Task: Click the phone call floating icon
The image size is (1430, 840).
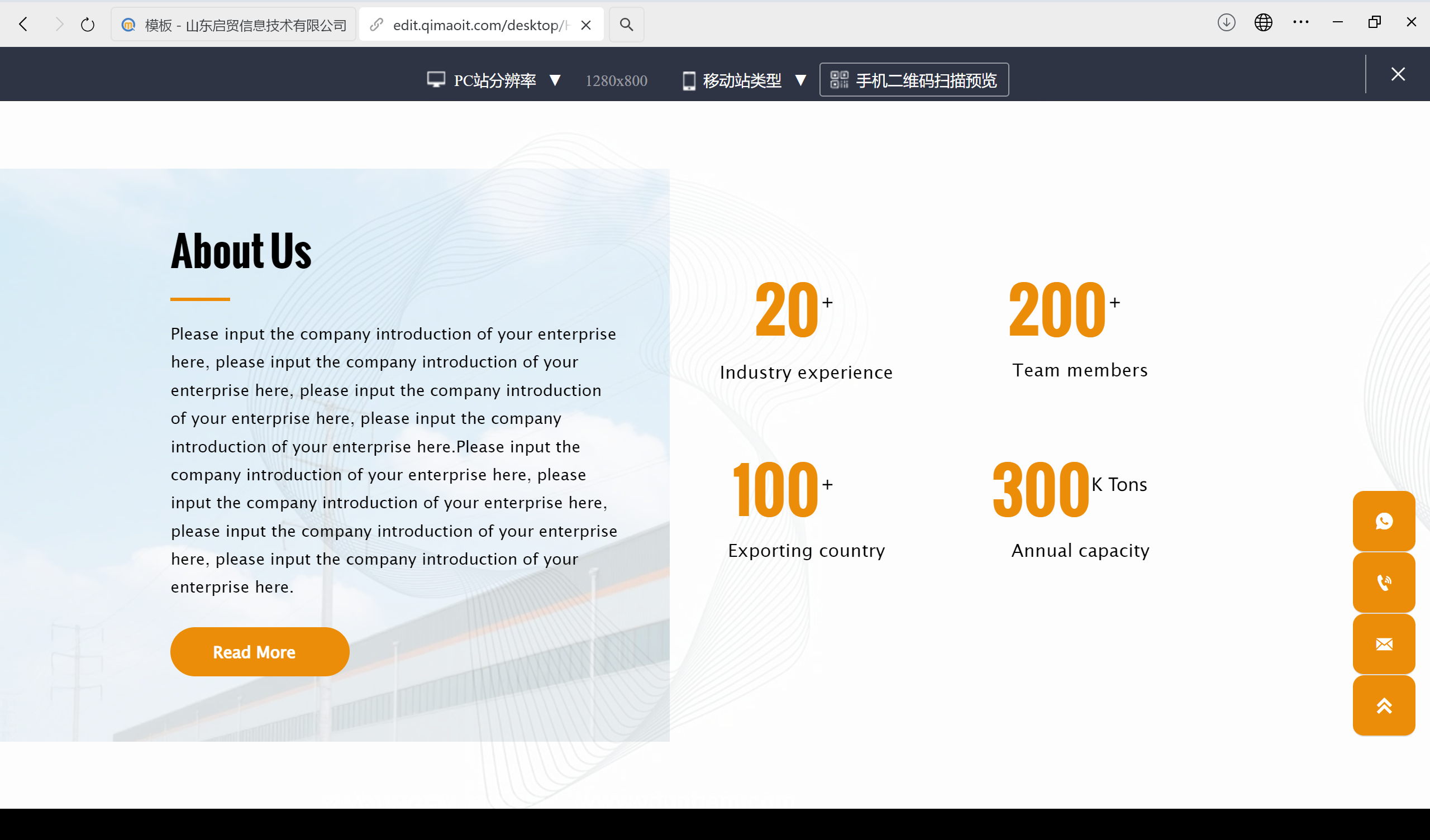Action: click(x=1384, y=583)
